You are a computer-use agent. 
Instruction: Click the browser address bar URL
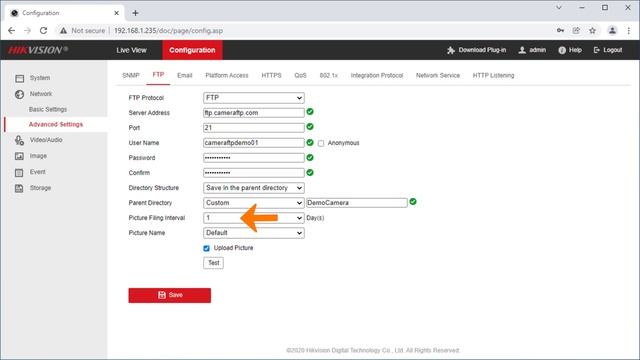click(x=168, y=31)
